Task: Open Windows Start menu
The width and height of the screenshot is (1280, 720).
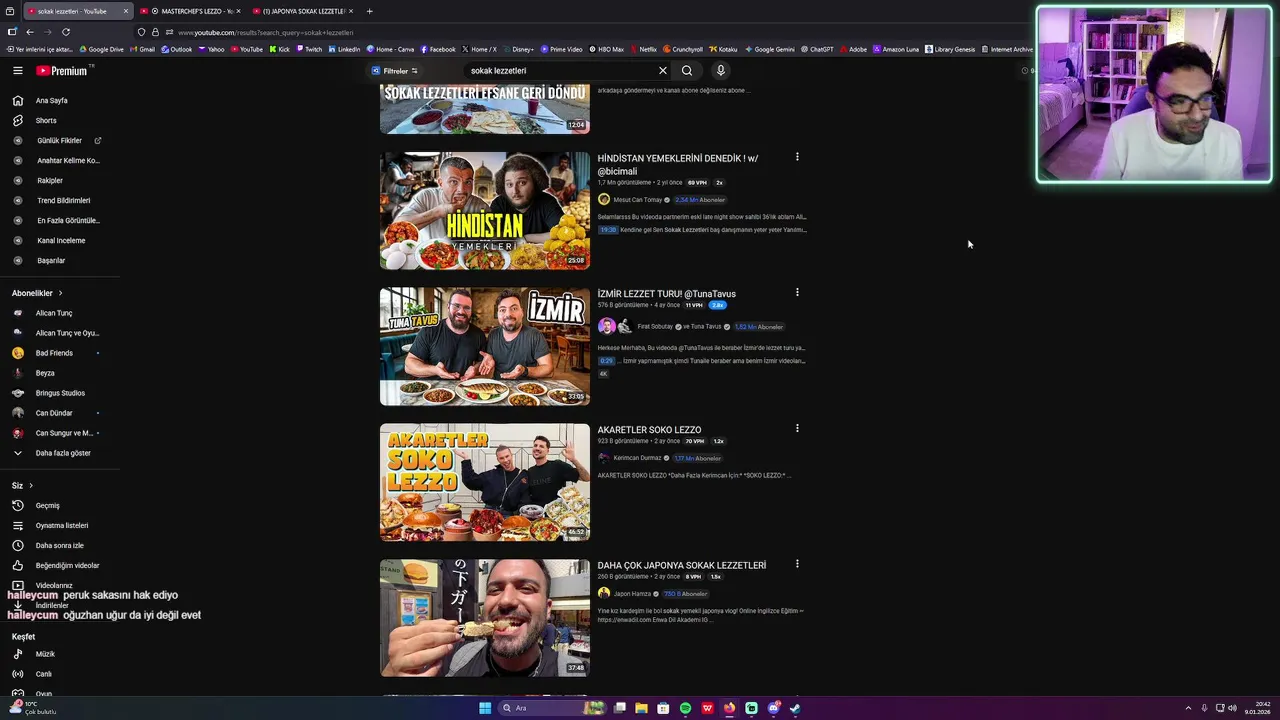Action: coord(485,708)
